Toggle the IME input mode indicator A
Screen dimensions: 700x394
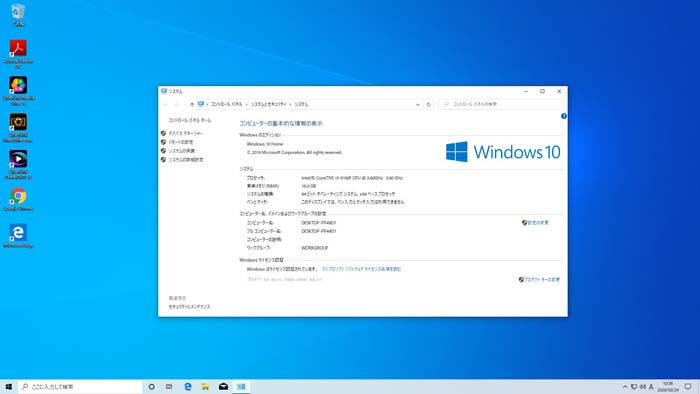click(651, 386)
